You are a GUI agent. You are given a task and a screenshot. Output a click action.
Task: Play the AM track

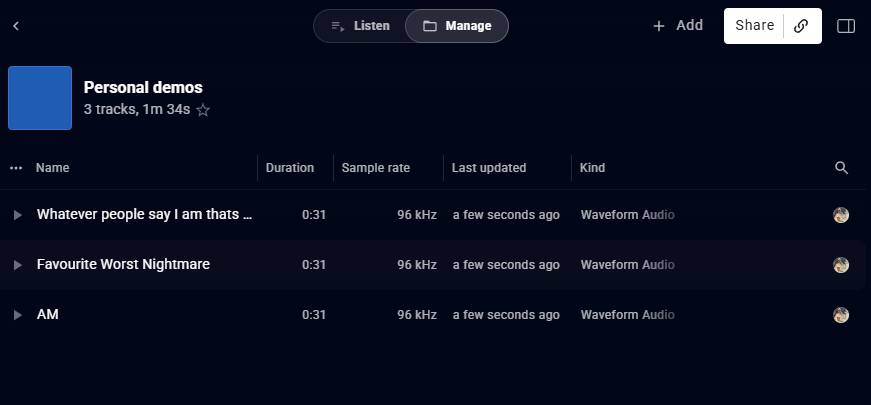(x=18, y=315)
